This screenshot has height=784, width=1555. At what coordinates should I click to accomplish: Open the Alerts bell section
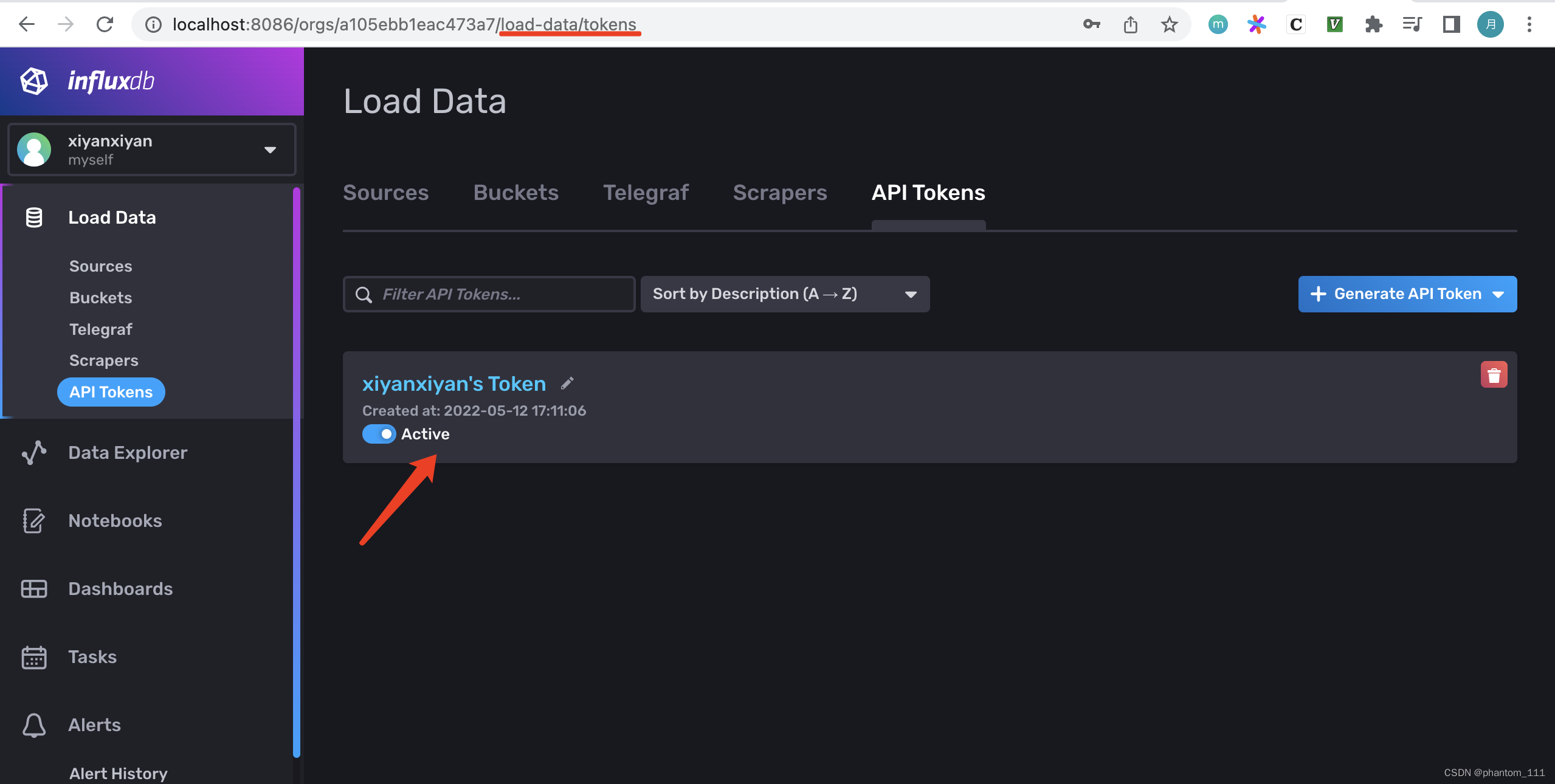(94, 724)
